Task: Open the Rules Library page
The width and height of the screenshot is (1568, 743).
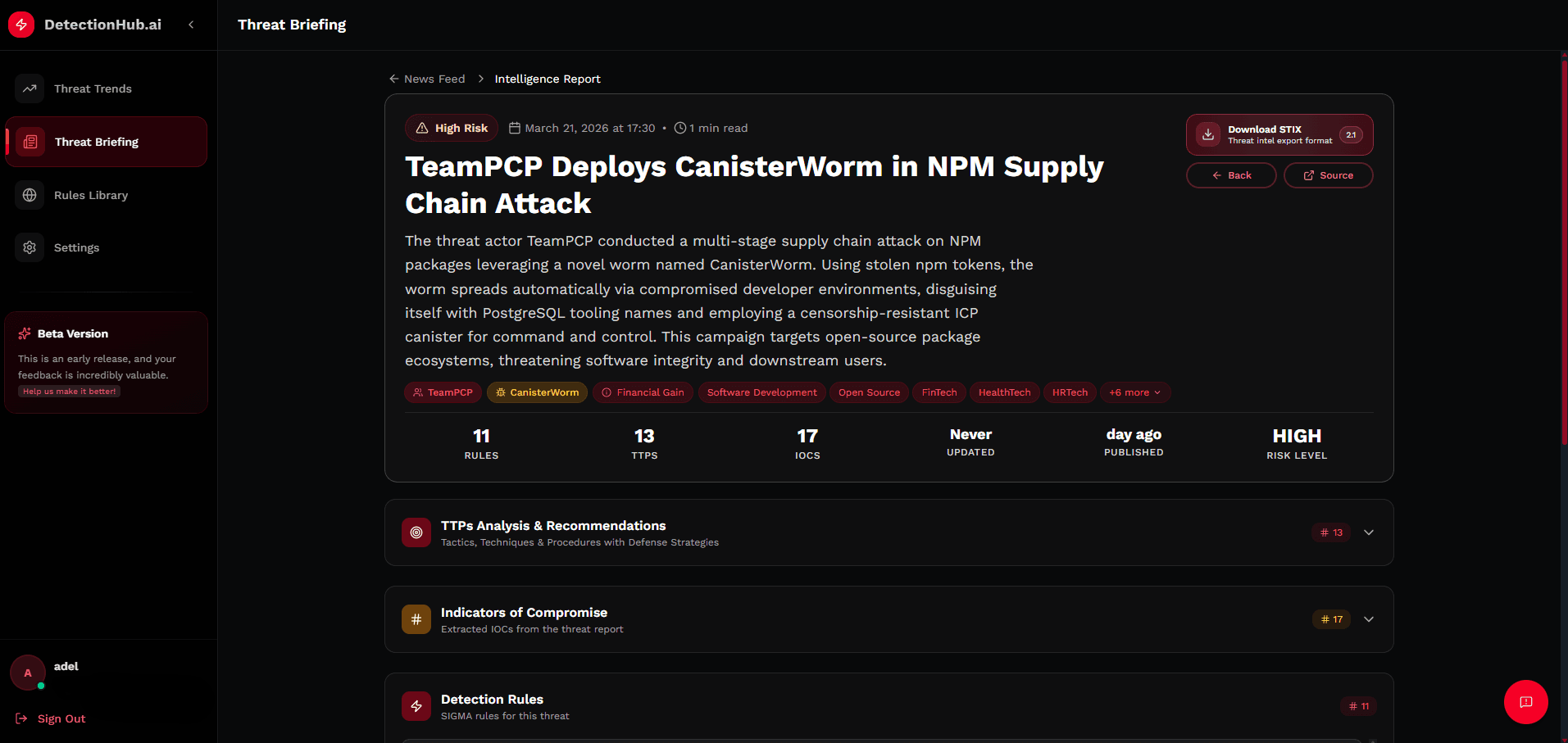Action: point(91,195)
